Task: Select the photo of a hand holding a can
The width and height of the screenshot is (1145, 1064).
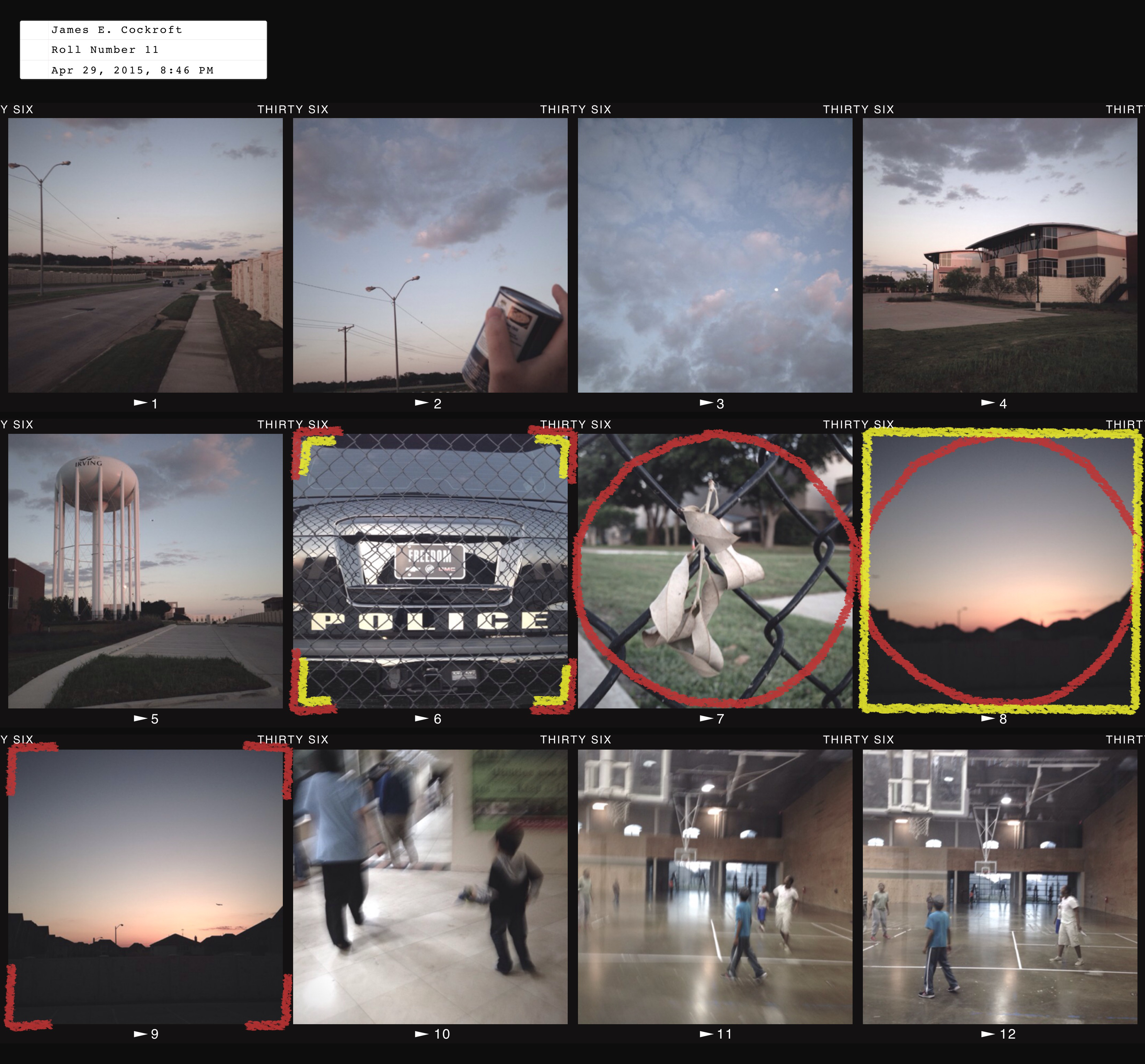Action: tap(430, 255)
